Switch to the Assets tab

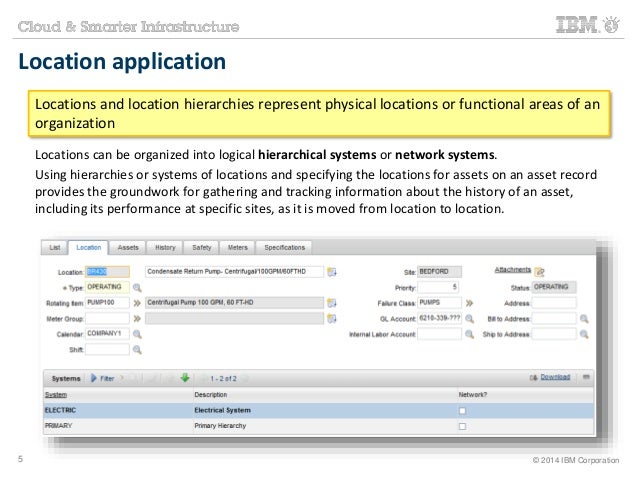point(128,246)
